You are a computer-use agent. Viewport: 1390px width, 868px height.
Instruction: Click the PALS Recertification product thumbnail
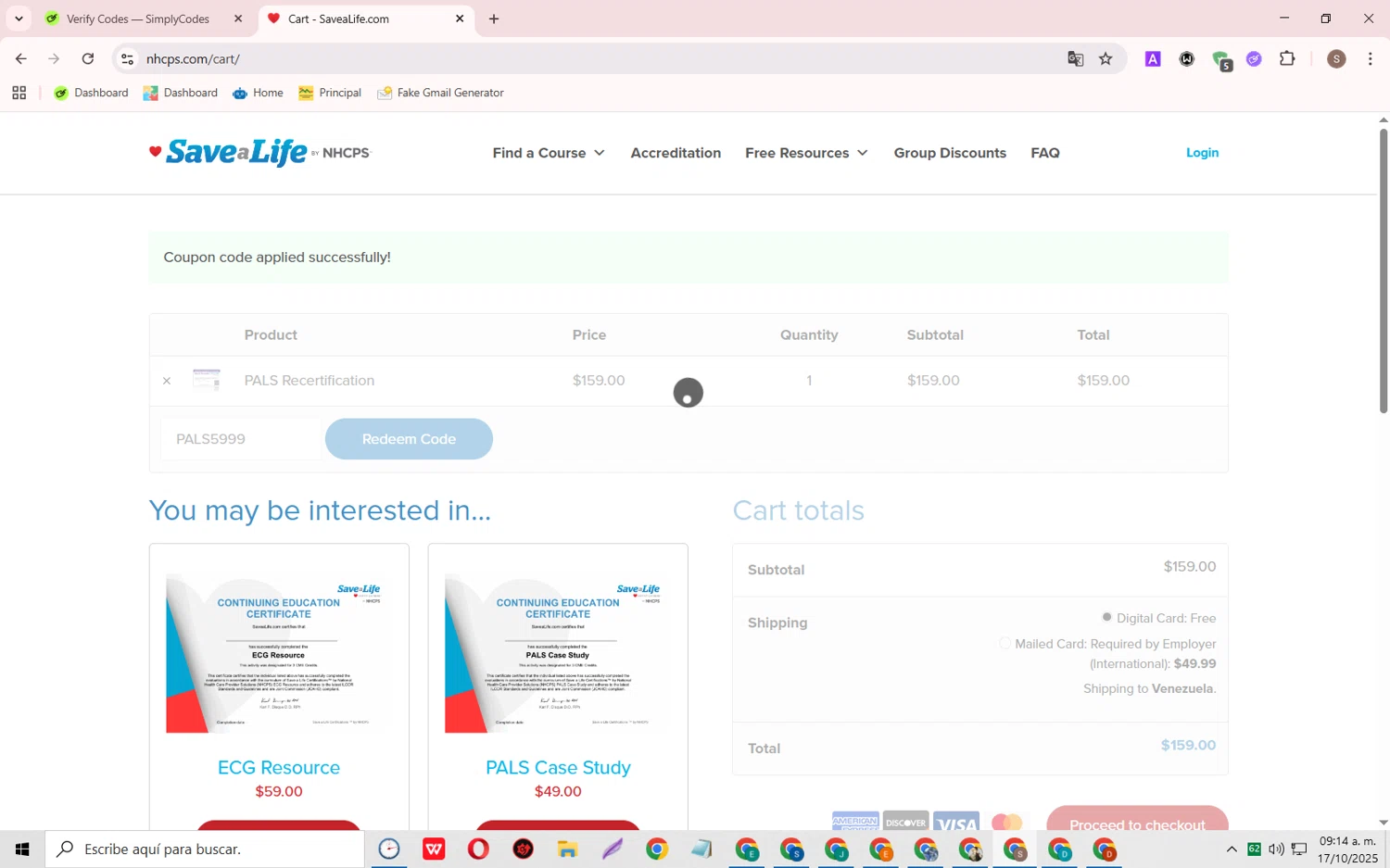(207, 380)
